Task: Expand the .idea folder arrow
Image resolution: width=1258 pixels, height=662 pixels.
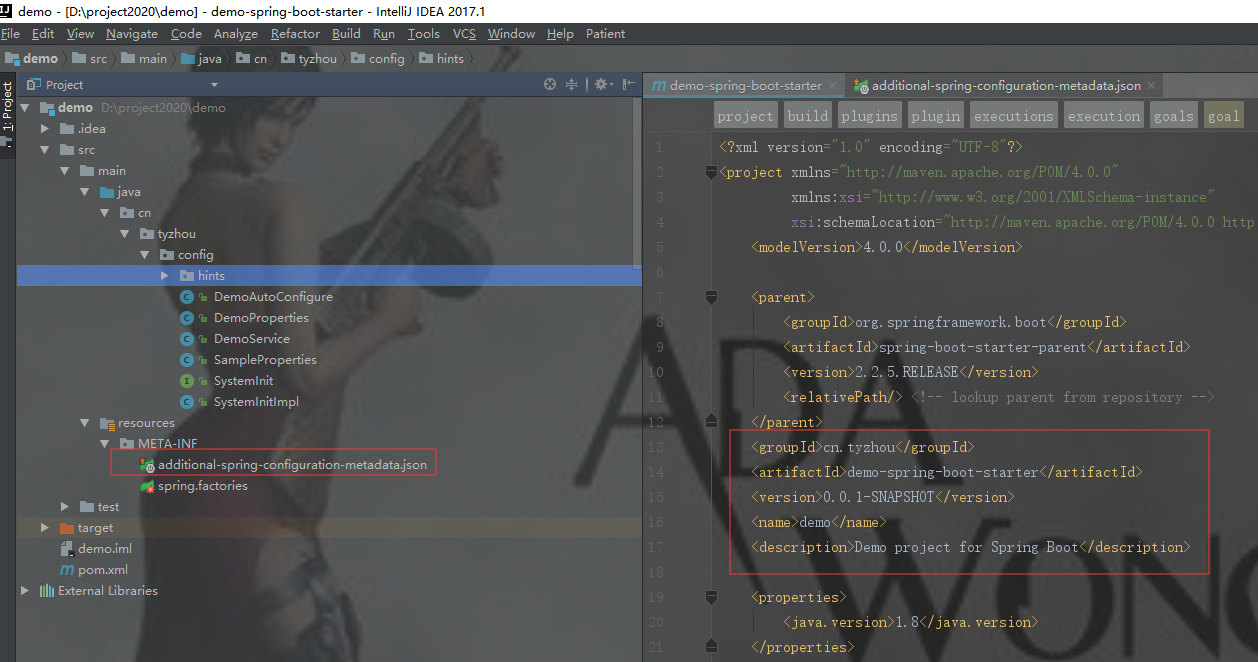Action: pos(45,129)
